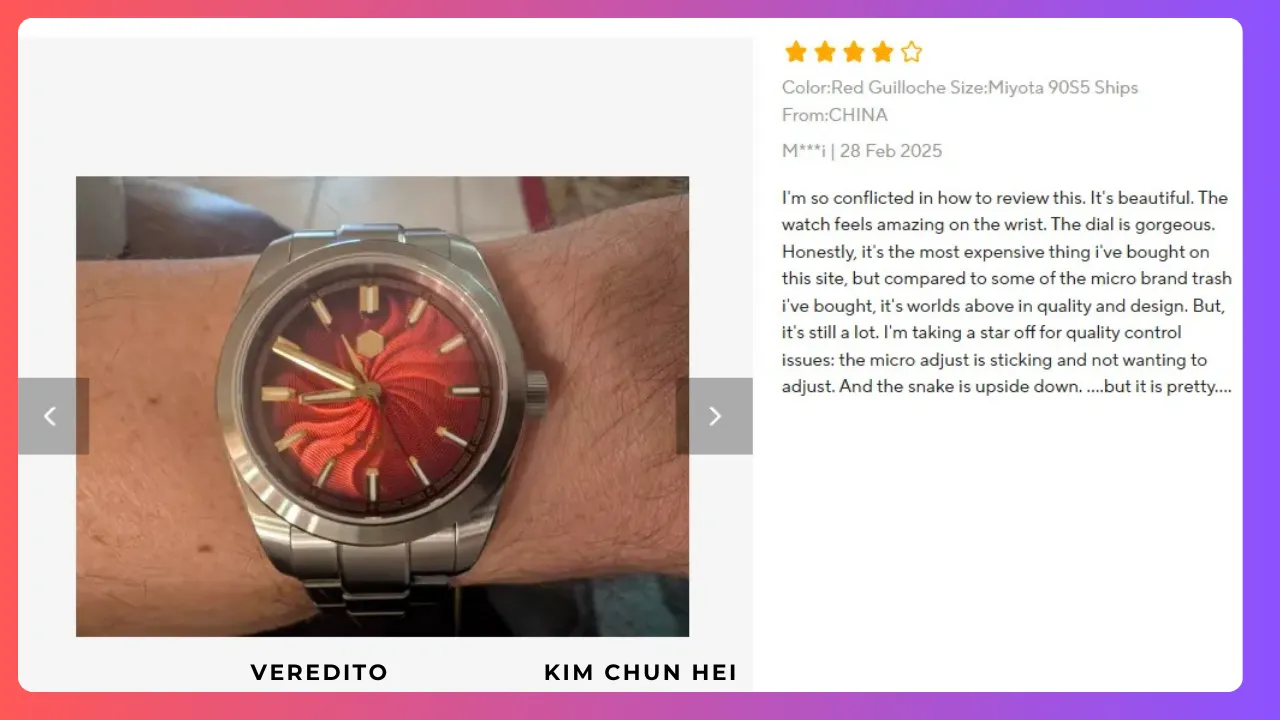Advance to the next review photo arrow
1280x720 pixels.
(x=714, y=416)
